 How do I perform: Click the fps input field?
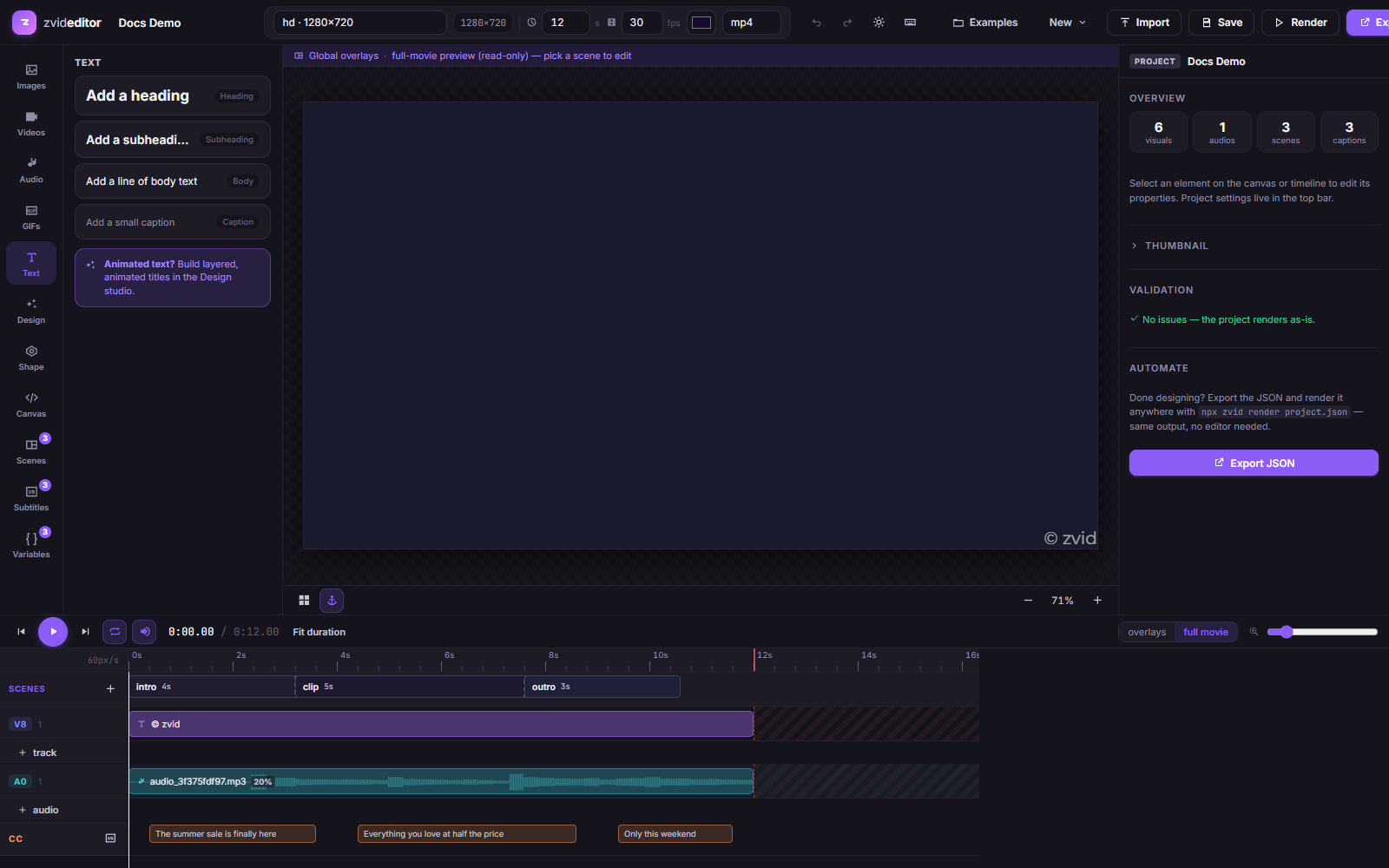[642, 23]
